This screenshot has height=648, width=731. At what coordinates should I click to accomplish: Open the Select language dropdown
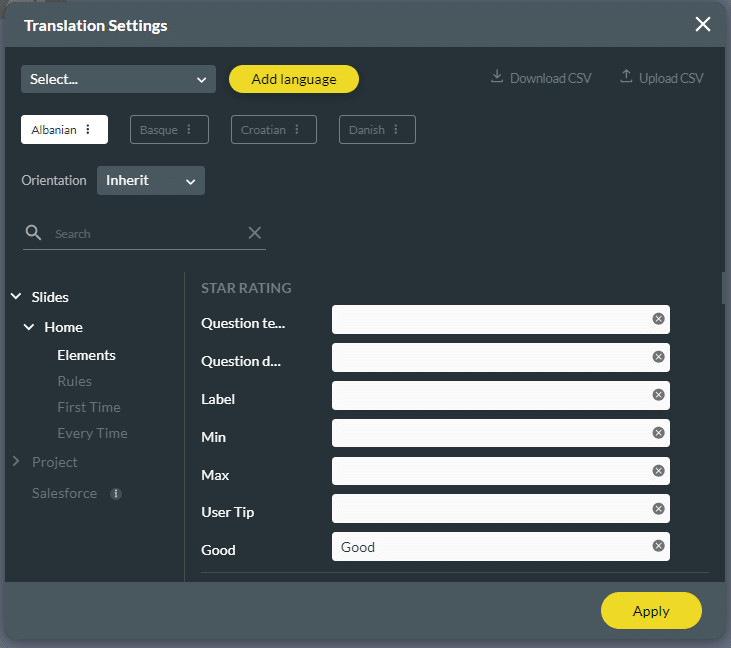pyautogui.click(x=118, y=79)
